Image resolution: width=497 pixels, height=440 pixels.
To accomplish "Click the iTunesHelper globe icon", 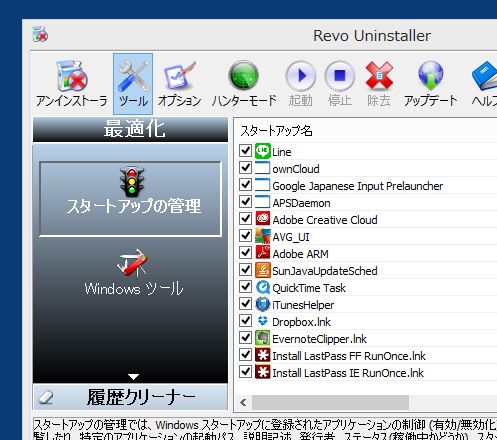I will (263, 304).
